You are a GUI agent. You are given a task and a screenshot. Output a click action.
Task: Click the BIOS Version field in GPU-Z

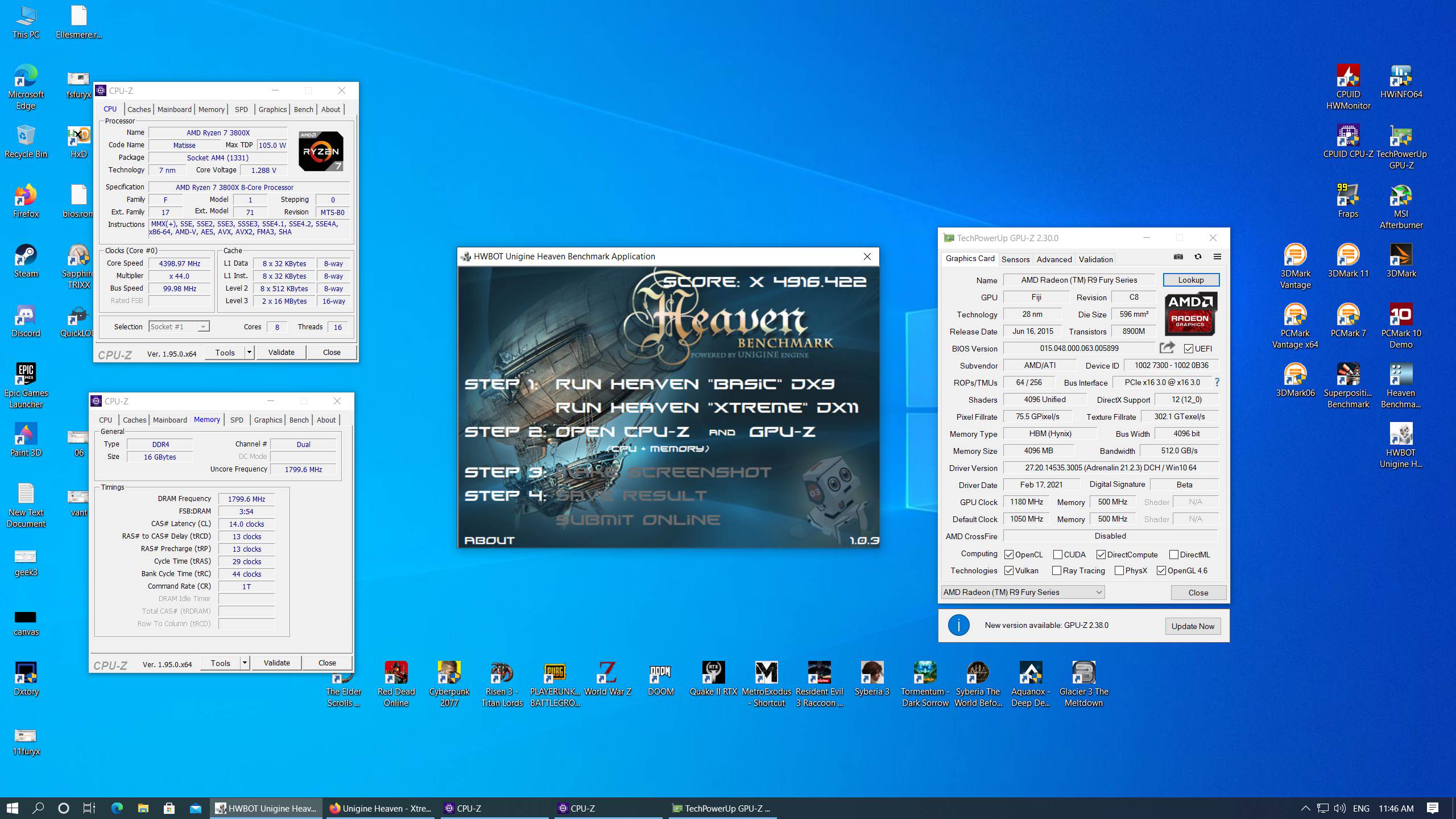(1079, 348)
